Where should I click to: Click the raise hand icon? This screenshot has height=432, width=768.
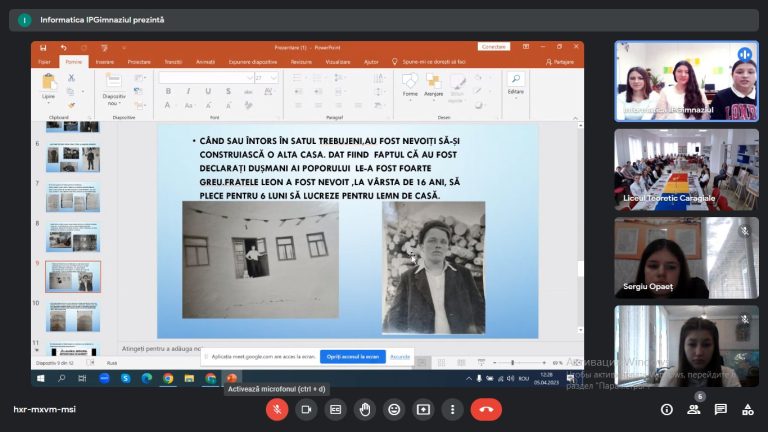tap(365, 409)
